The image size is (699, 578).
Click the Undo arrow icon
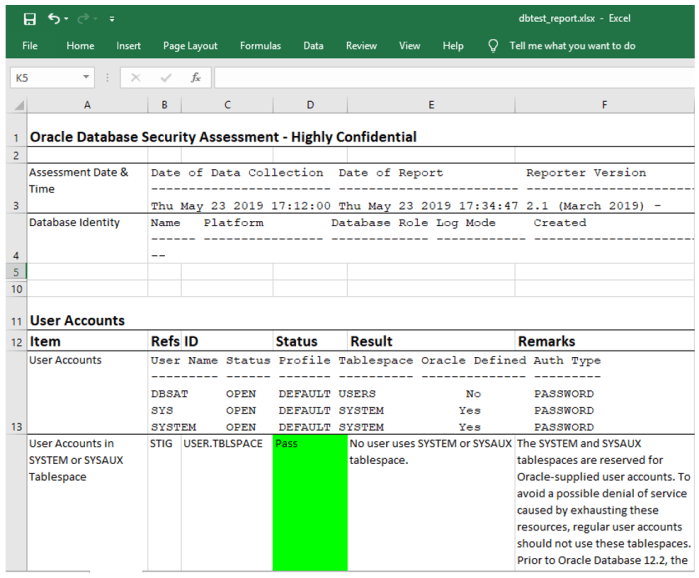[53, 18]
